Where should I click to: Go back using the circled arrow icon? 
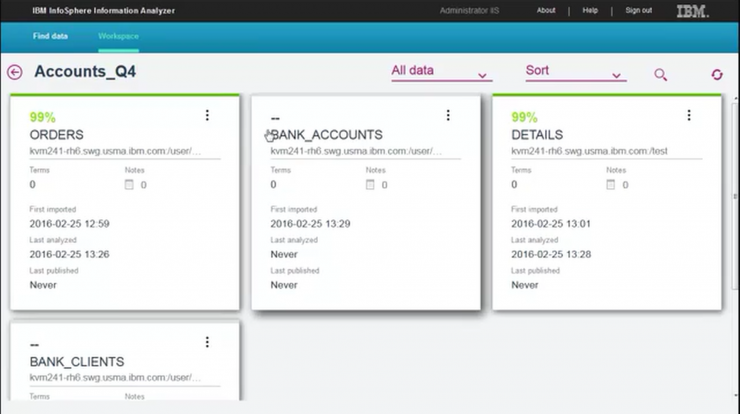pyautogui.click(x=15, y=72)
